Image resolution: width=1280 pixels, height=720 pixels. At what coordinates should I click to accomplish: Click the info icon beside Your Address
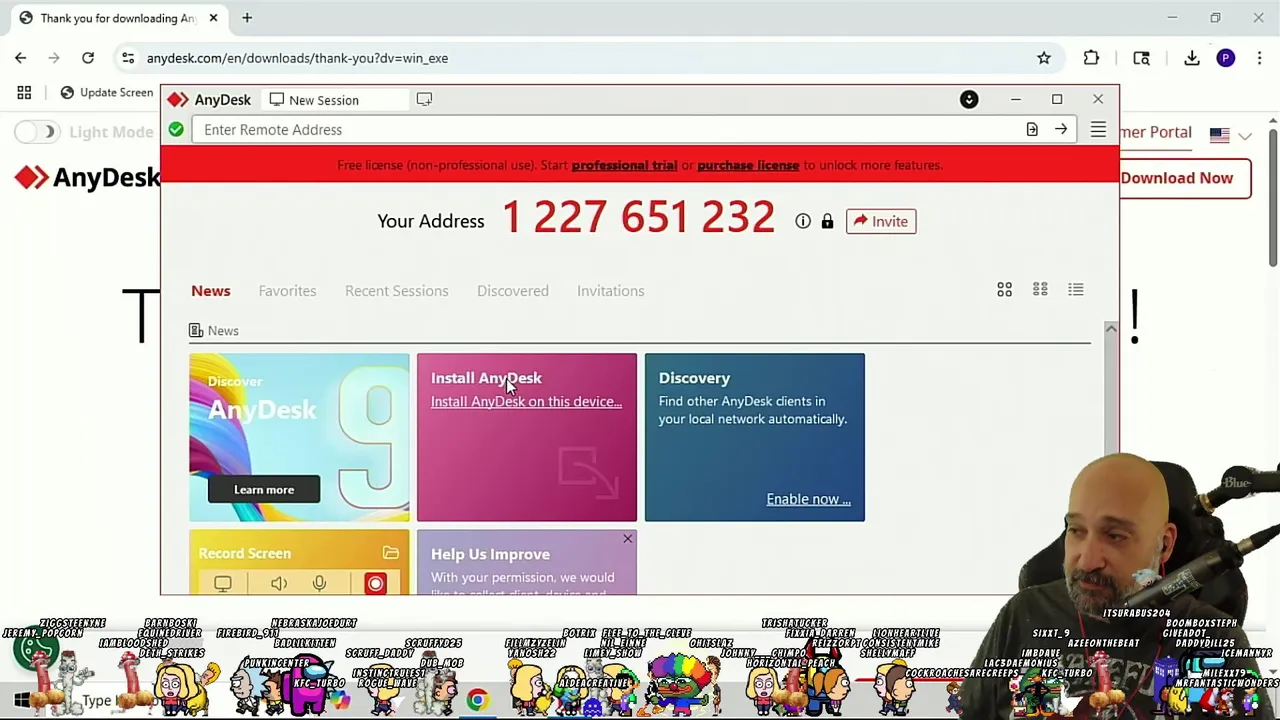coord(803,221)
